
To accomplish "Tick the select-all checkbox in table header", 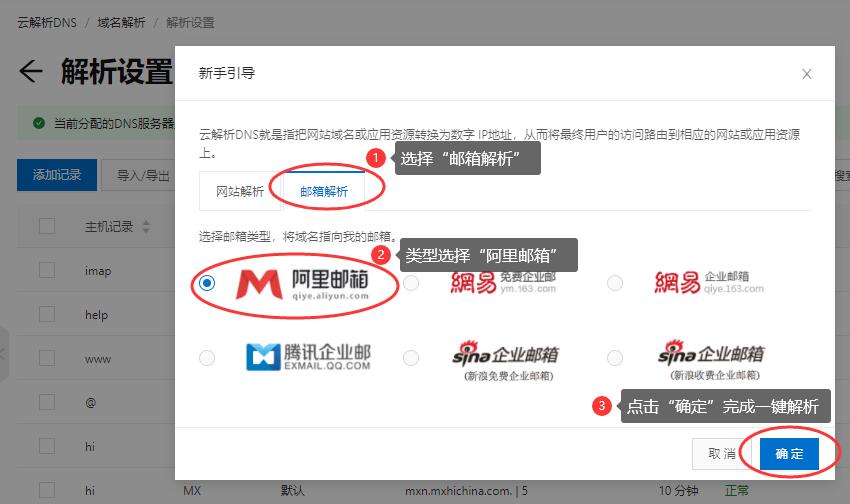I will pyautogui.click(x=47, y=226).
